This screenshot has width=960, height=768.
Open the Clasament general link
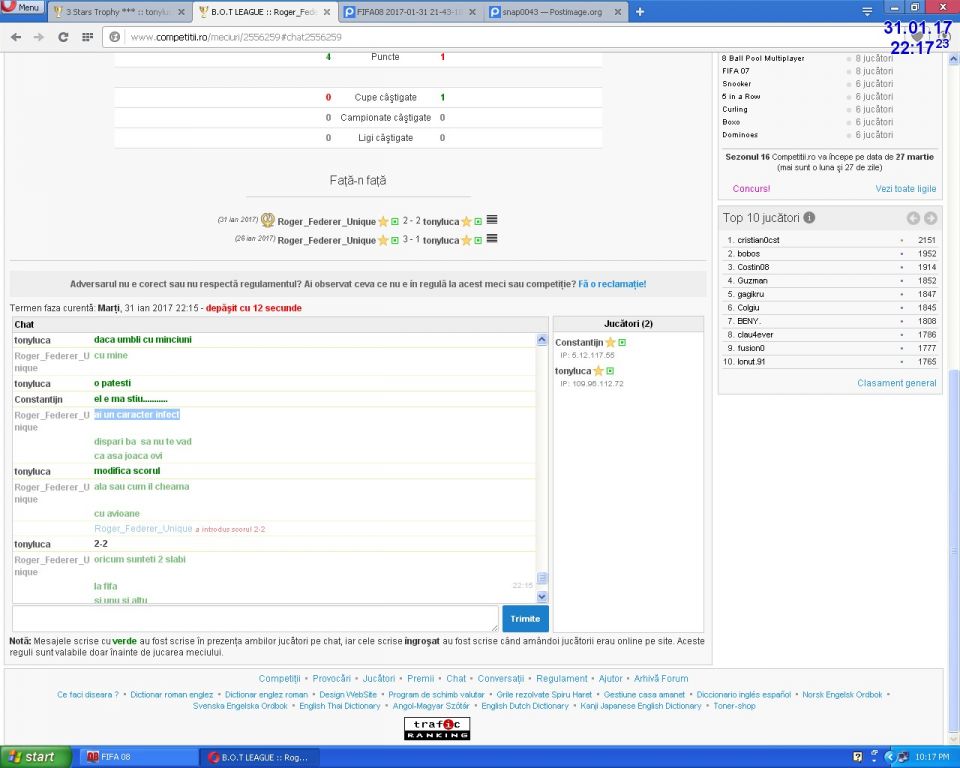point(896,383)
